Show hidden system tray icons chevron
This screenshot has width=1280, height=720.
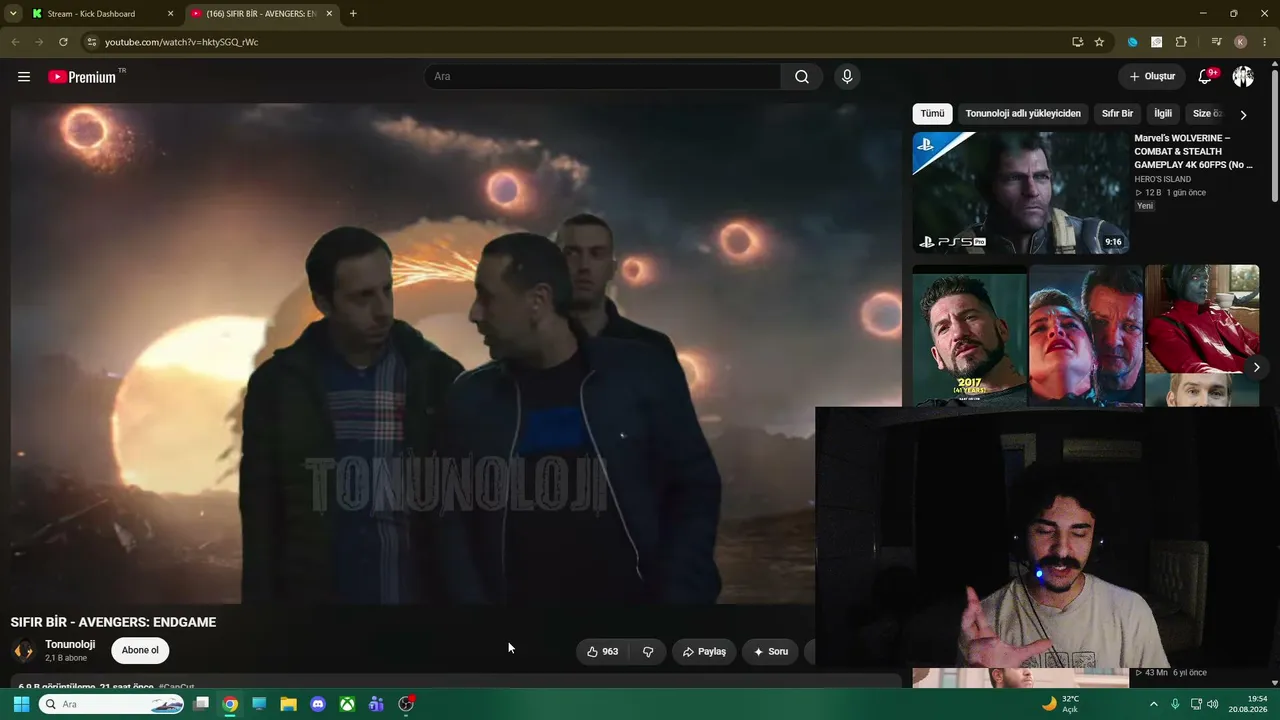(1153, 704)
